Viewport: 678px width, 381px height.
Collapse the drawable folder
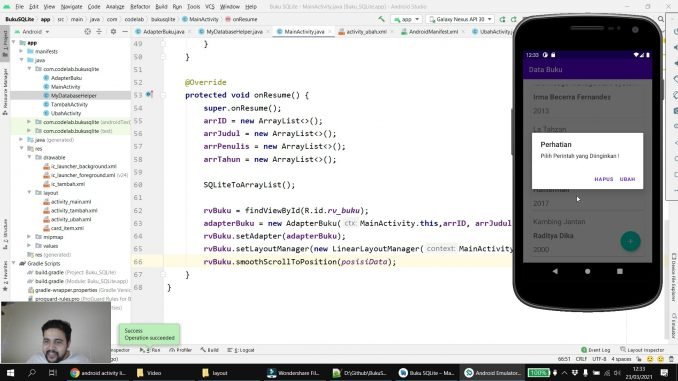click(29, 157)
